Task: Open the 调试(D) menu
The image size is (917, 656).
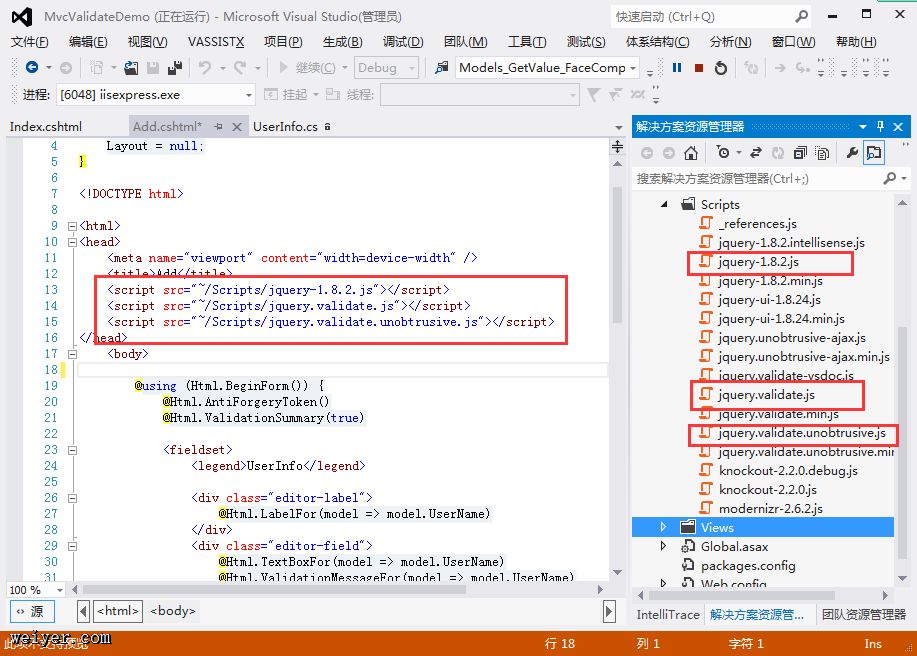Action: click(403, 41)
